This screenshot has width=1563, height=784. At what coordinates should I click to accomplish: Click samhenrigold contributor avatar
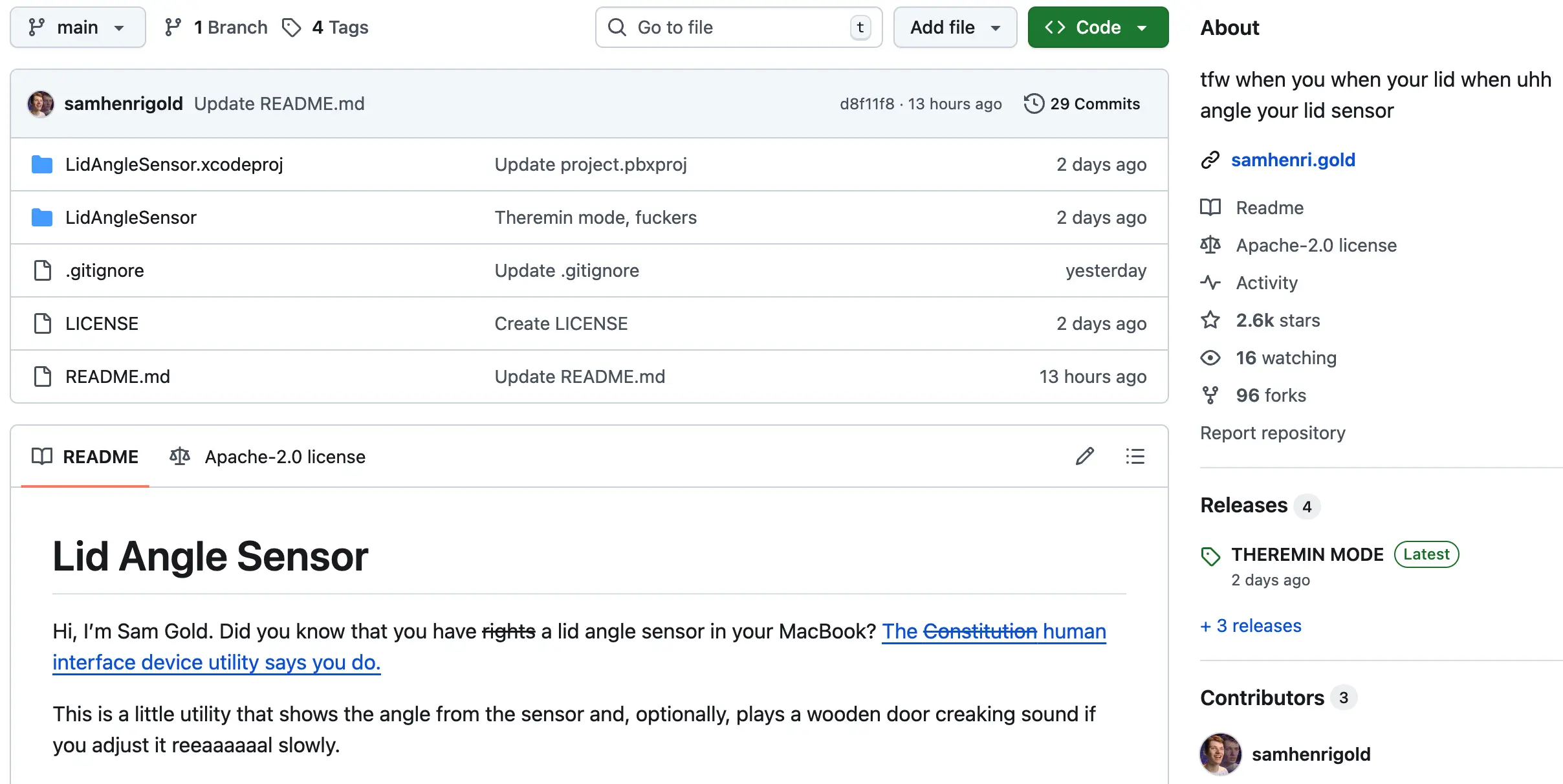click(x=1221, y=754)
